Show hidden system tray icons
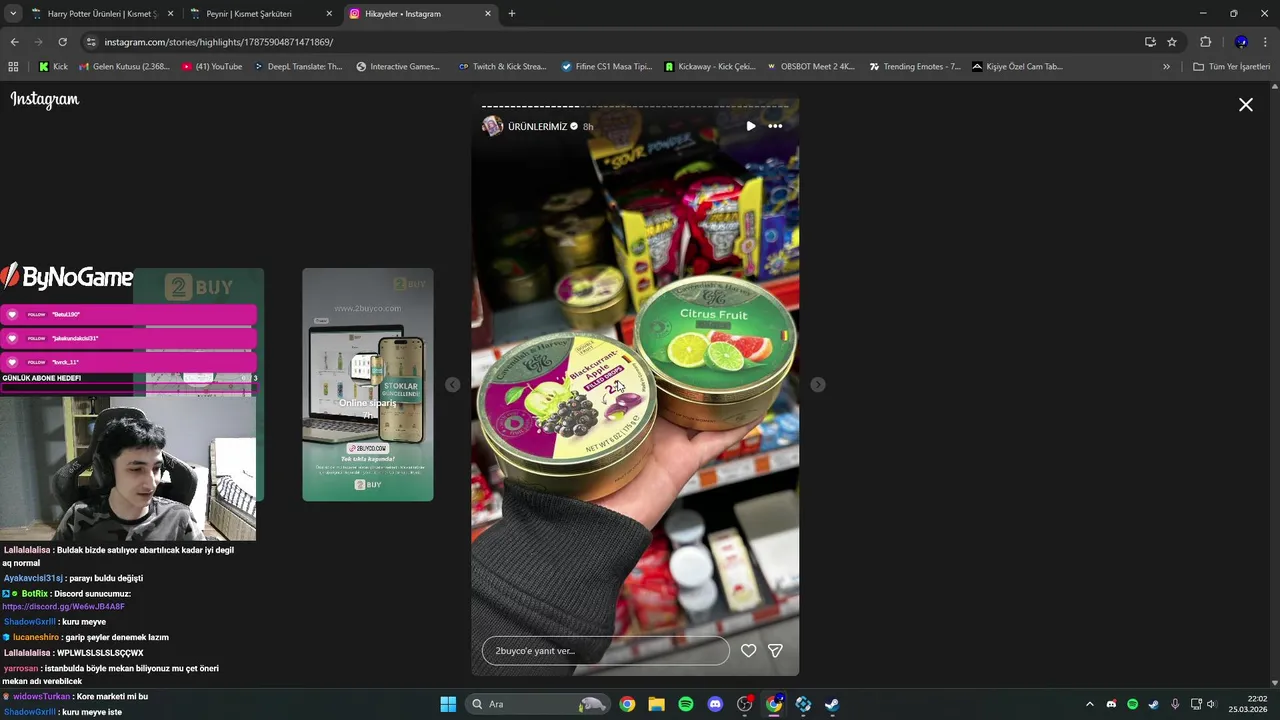 coord(1090,704)
